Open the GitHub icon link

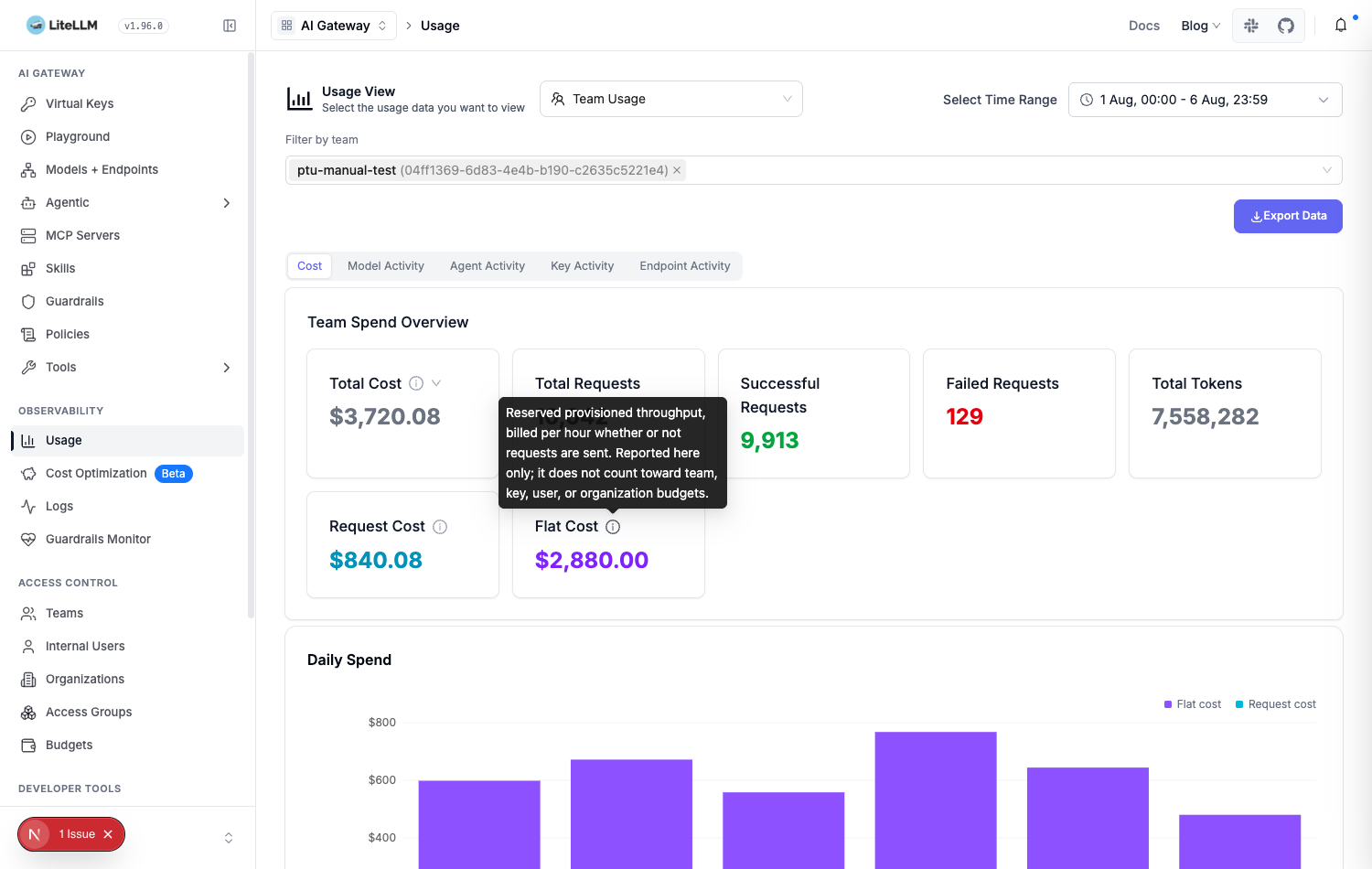click(x=1286, y=26)
